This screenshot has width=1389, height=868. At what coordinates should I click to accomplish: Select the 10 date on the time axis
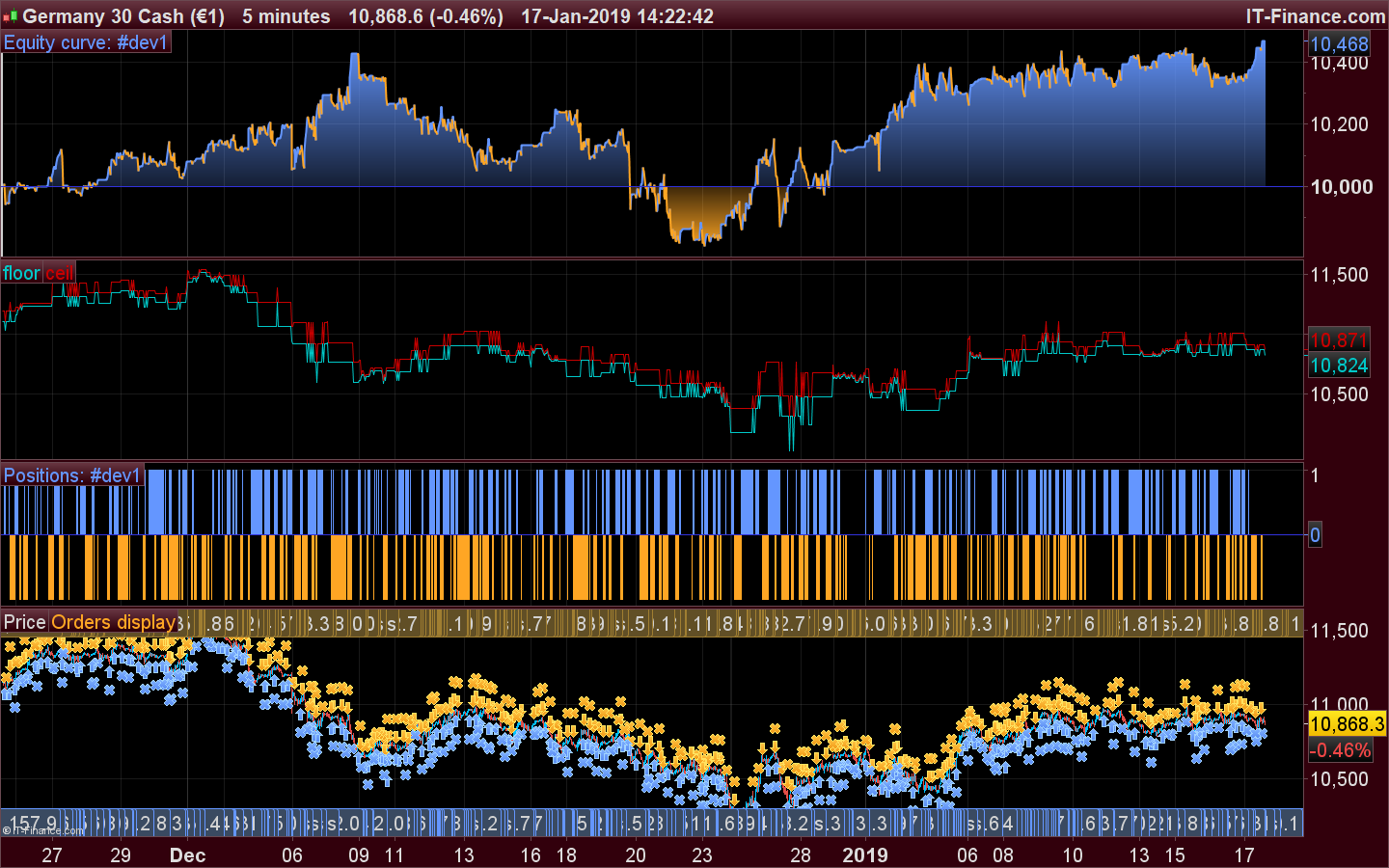pos(1073,855)
